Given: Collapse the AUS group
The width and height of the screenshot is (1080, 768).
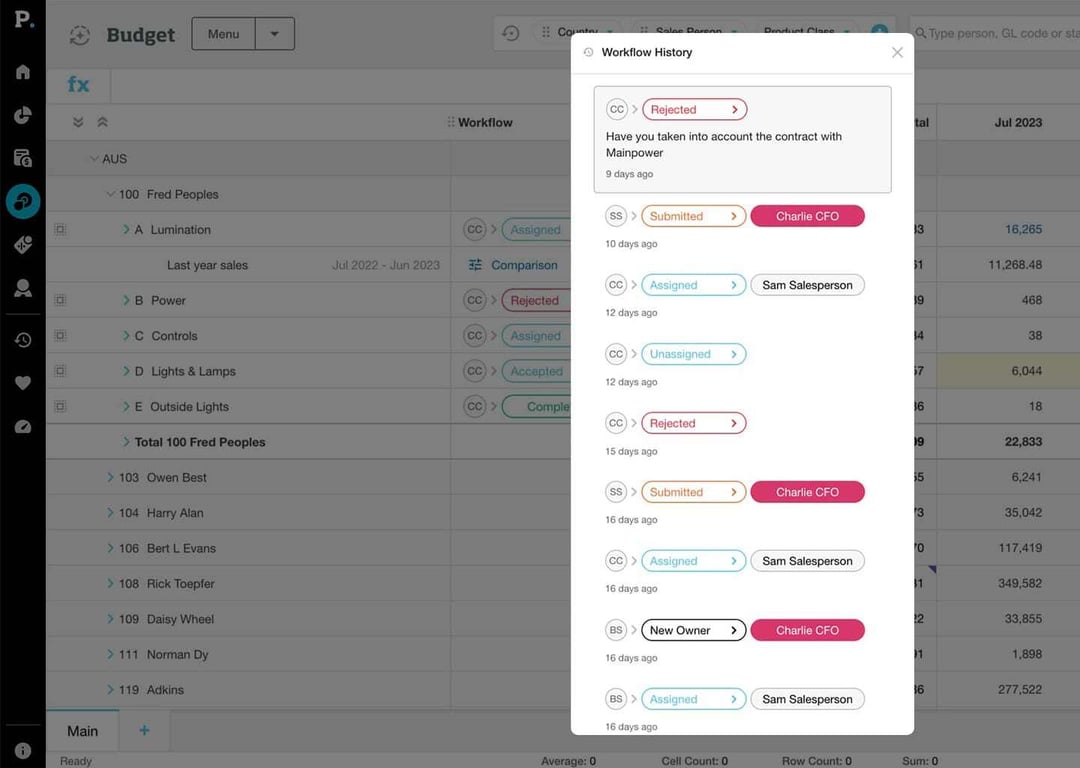Looking at the screenshot, I should 94,159.
